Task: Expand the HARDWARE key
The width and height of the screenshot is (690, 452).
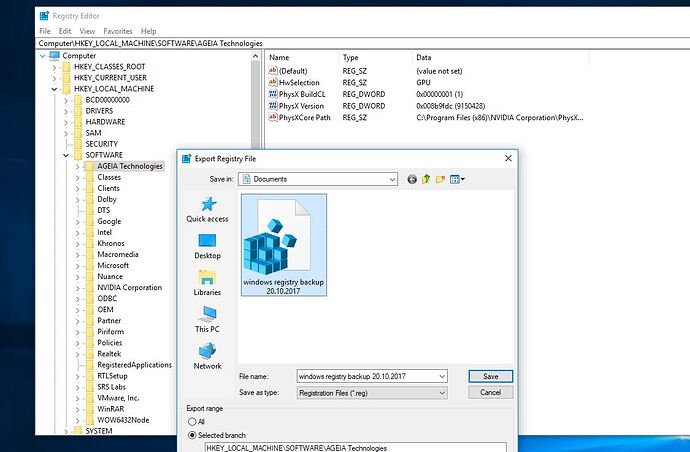Action: [66, 122]
